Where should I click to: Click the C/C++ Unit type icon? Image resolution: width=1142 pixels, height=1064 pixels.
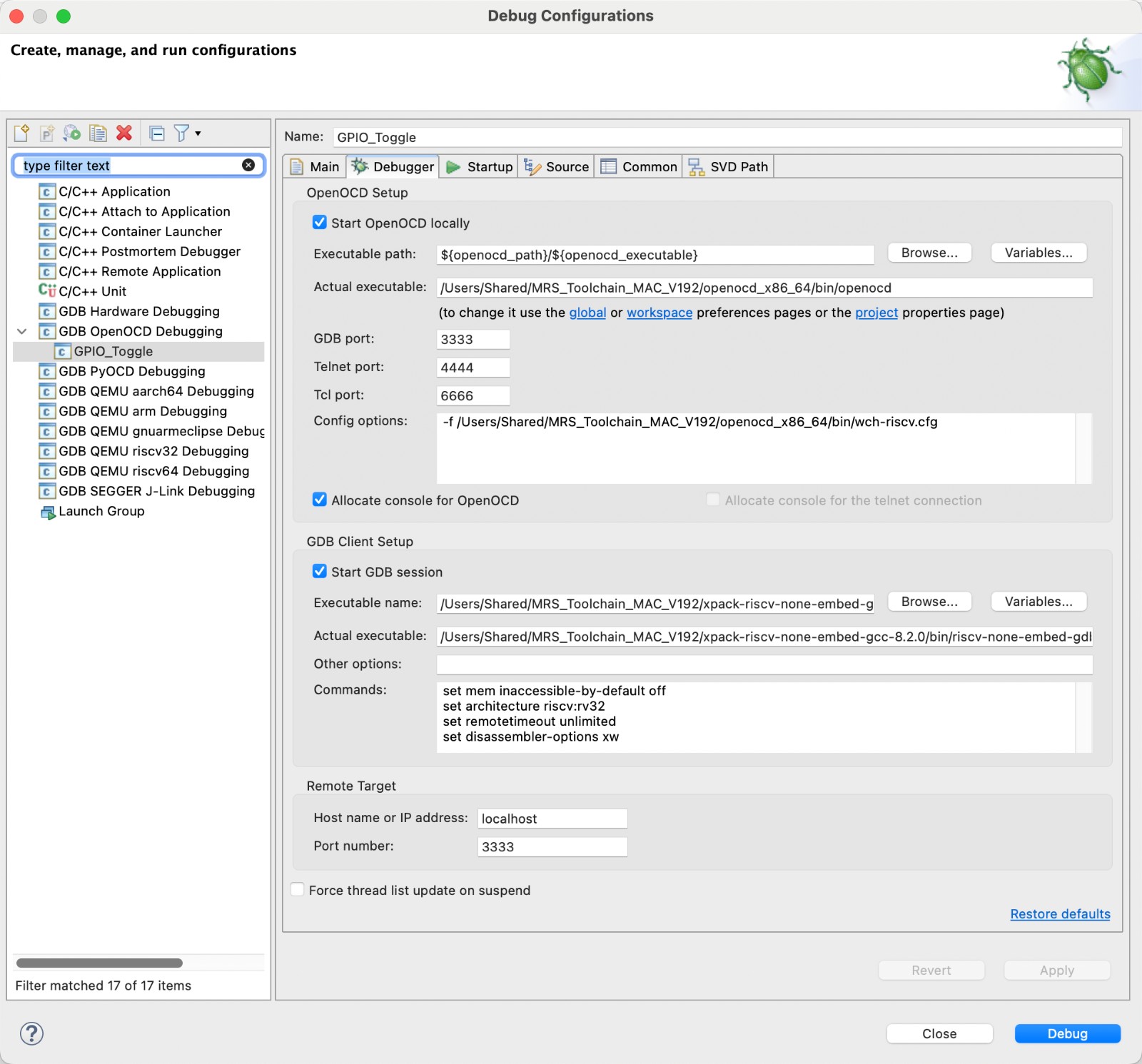tap(47, 290)
